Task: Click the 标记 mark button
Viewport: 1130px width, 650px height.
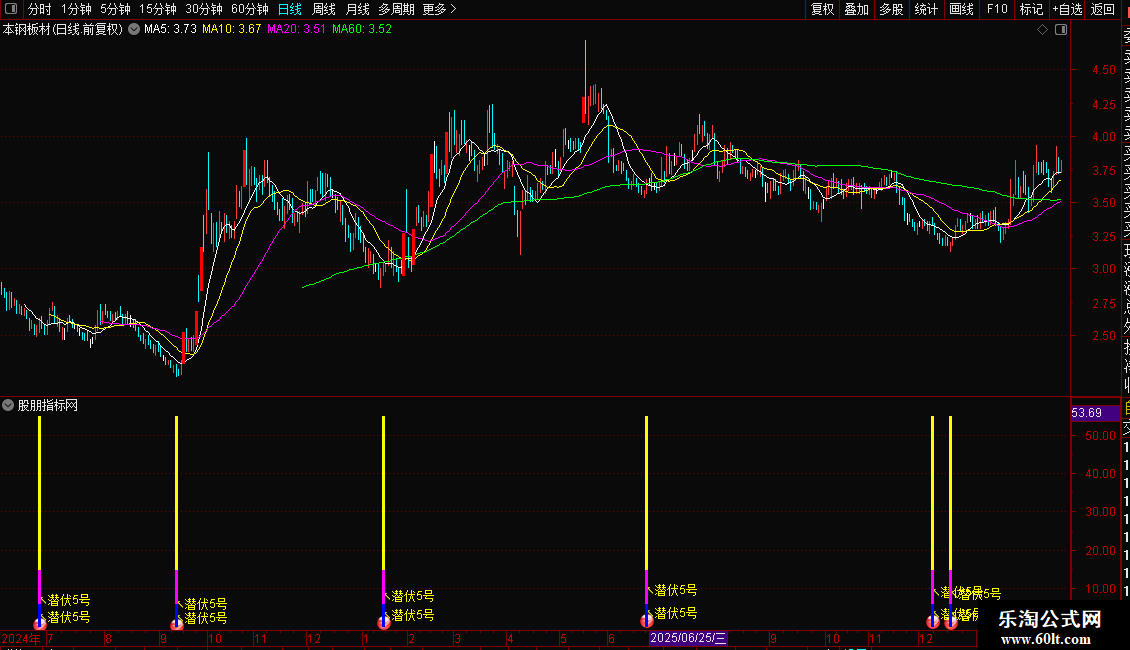Action: (1031, 9)
